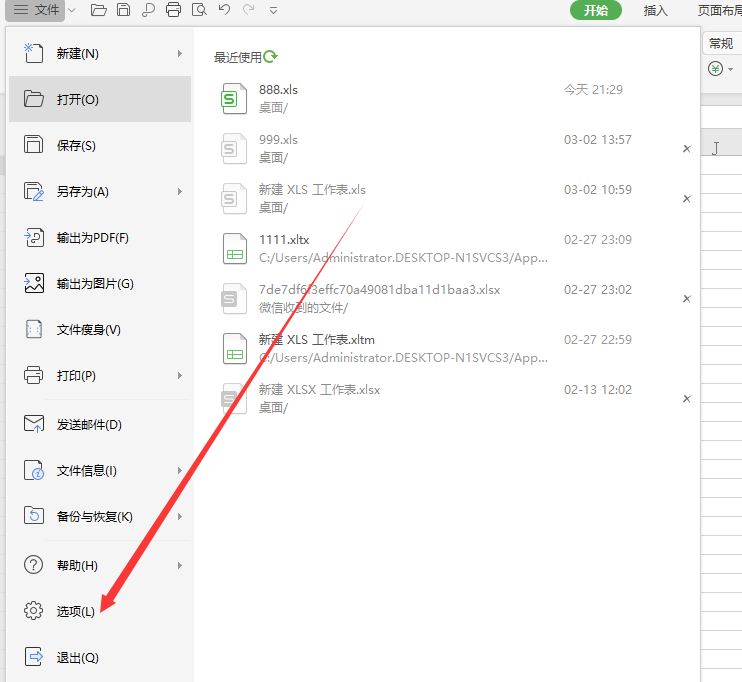The height and width of the screenshot is (682, 742).
Task: Click the open folder toolbar icon
Action: [x=98, y=10]
